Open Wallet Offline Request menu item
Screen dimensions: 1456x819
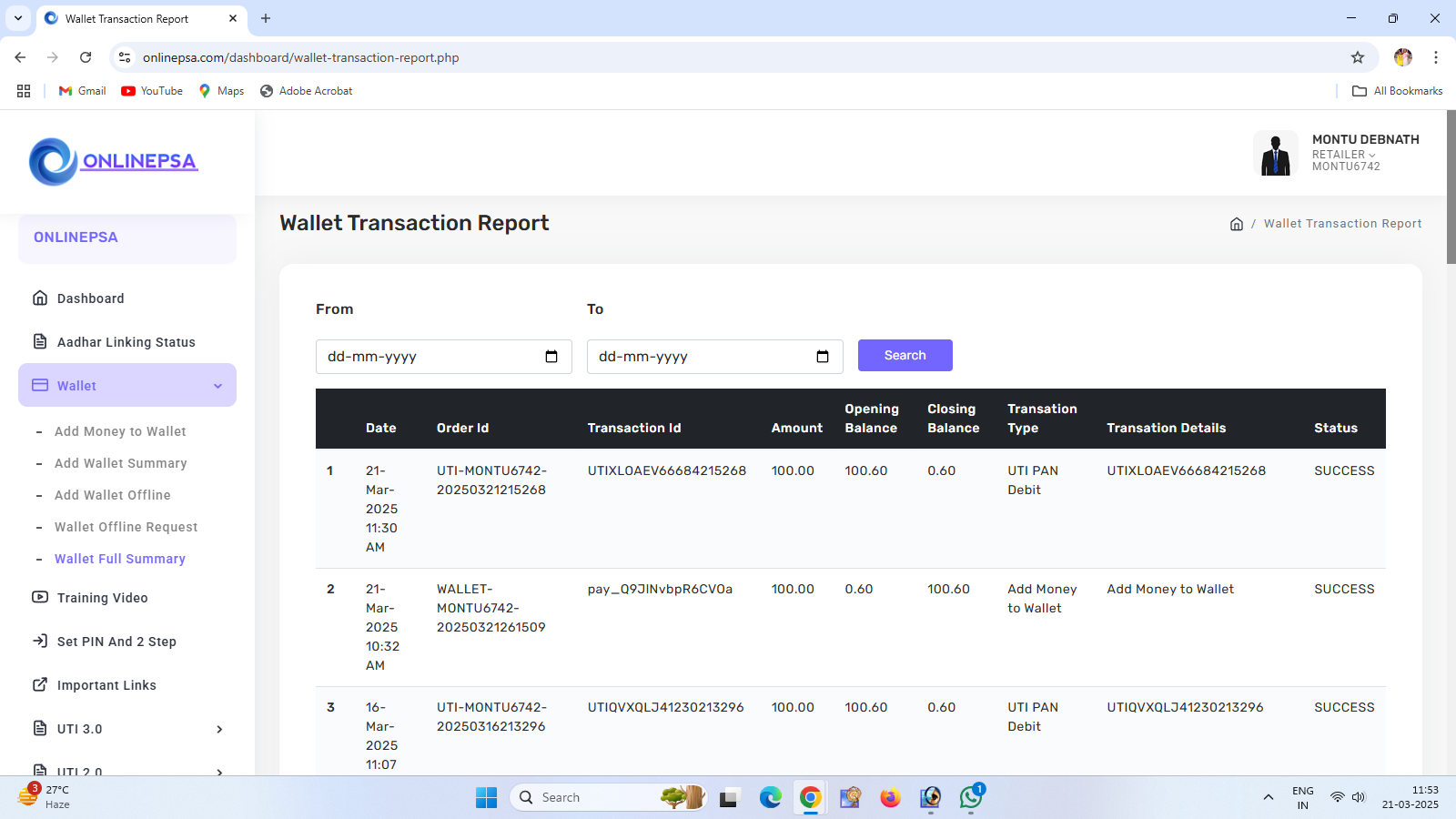126,527
